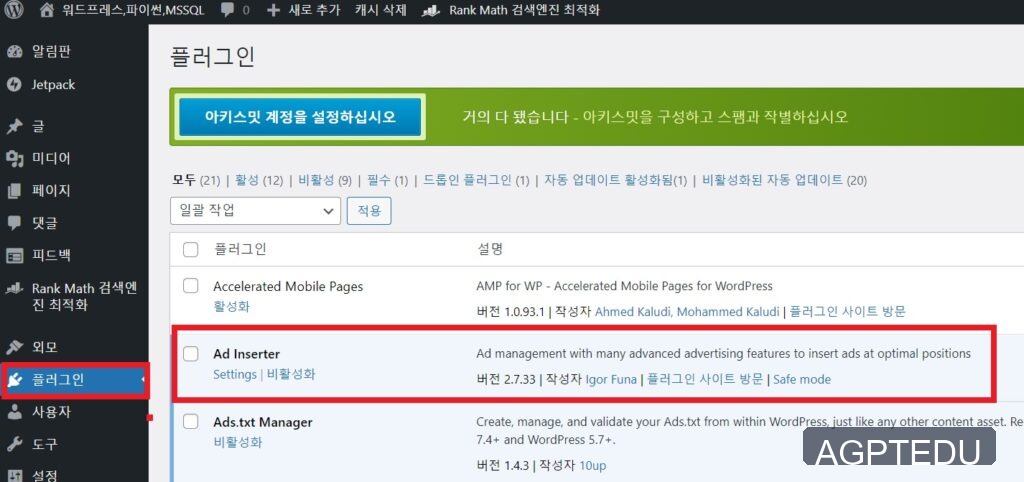Click the 알림판 dashboard gauge icon
The image size is (1024, 482).
pos(14,52)
